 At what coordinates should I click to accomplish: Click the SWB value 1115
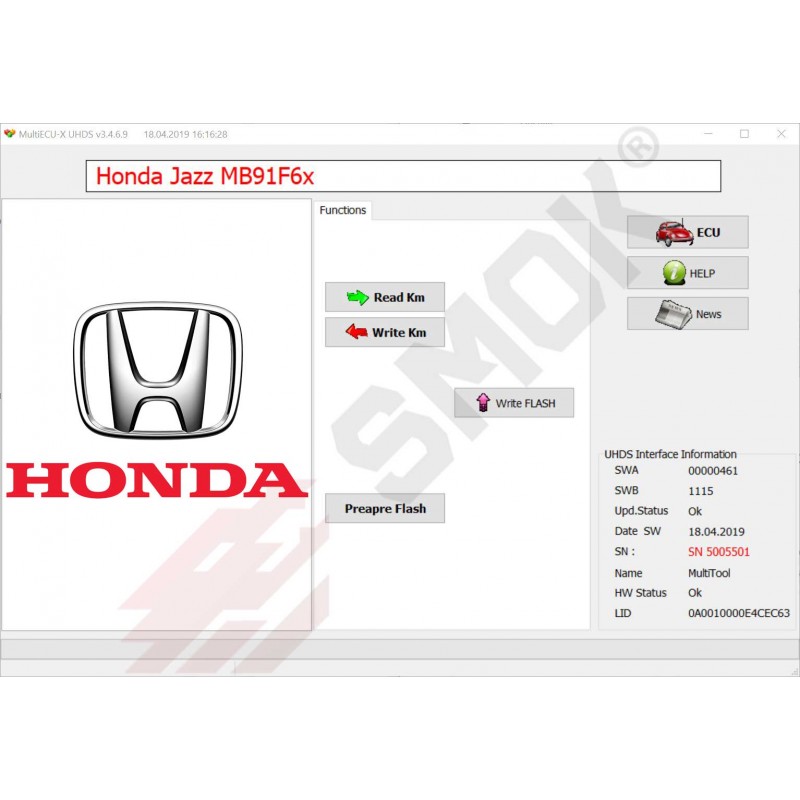pos(701,491)
